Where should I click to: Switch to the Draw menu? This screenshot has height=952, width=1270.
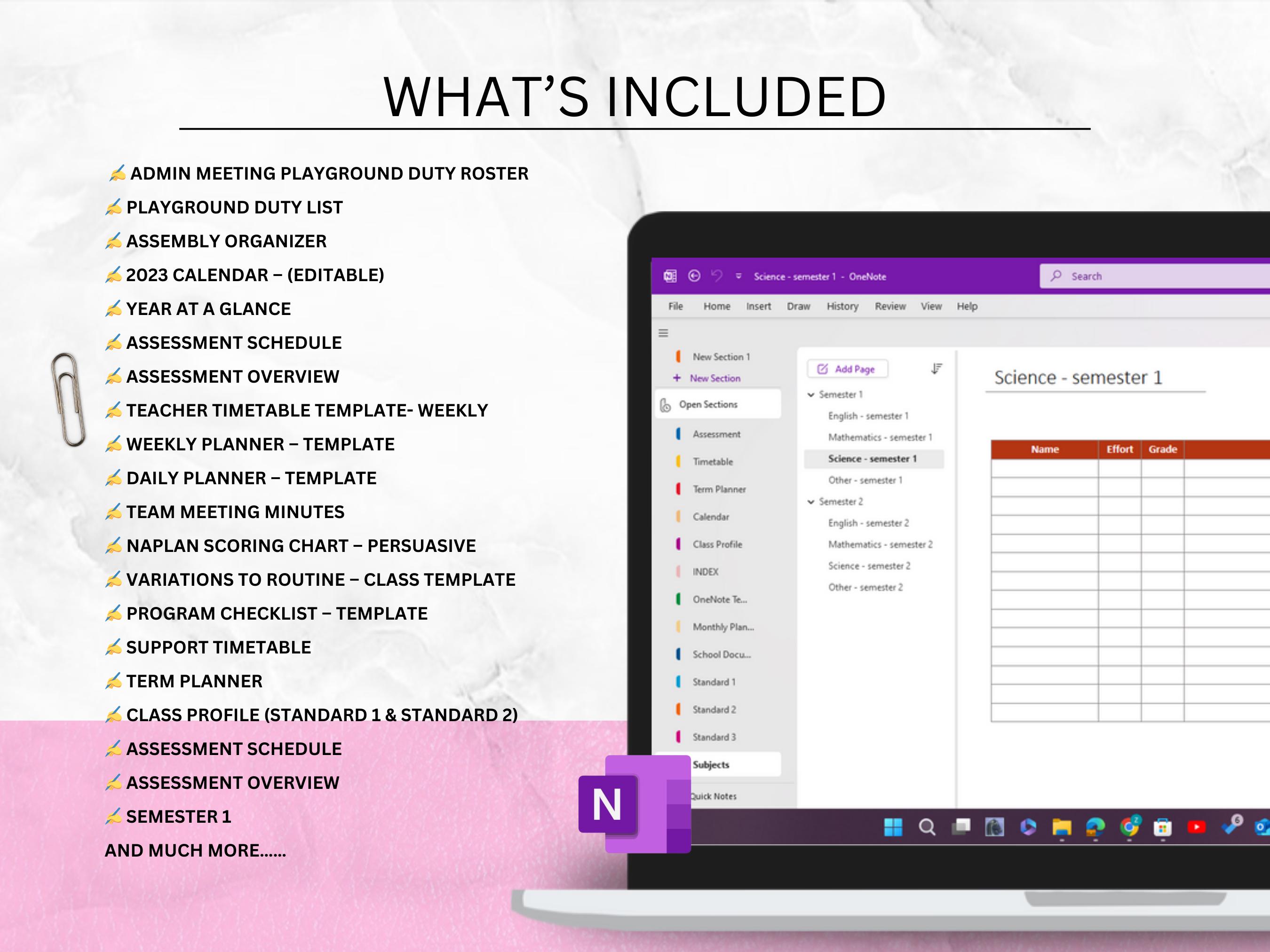pos(799,307)
